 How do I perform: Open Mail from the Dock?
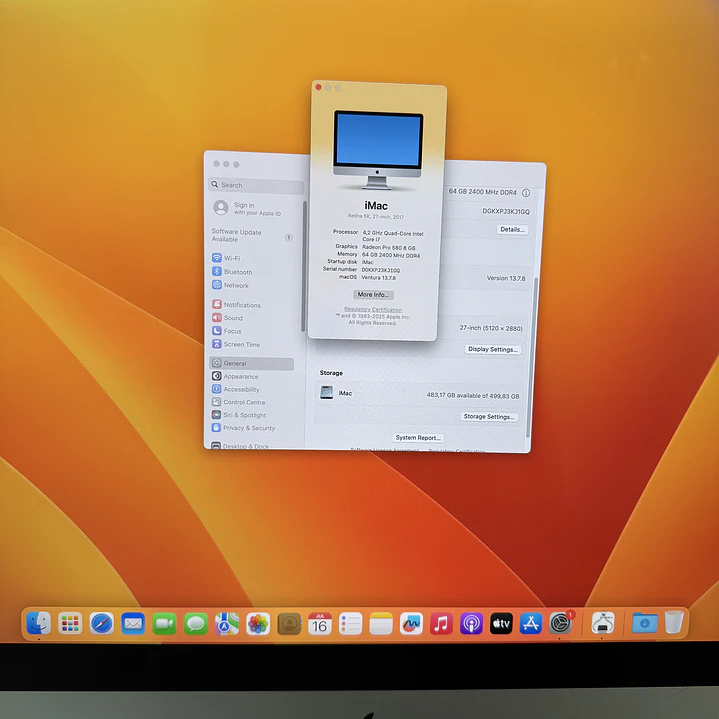point(133,624)
